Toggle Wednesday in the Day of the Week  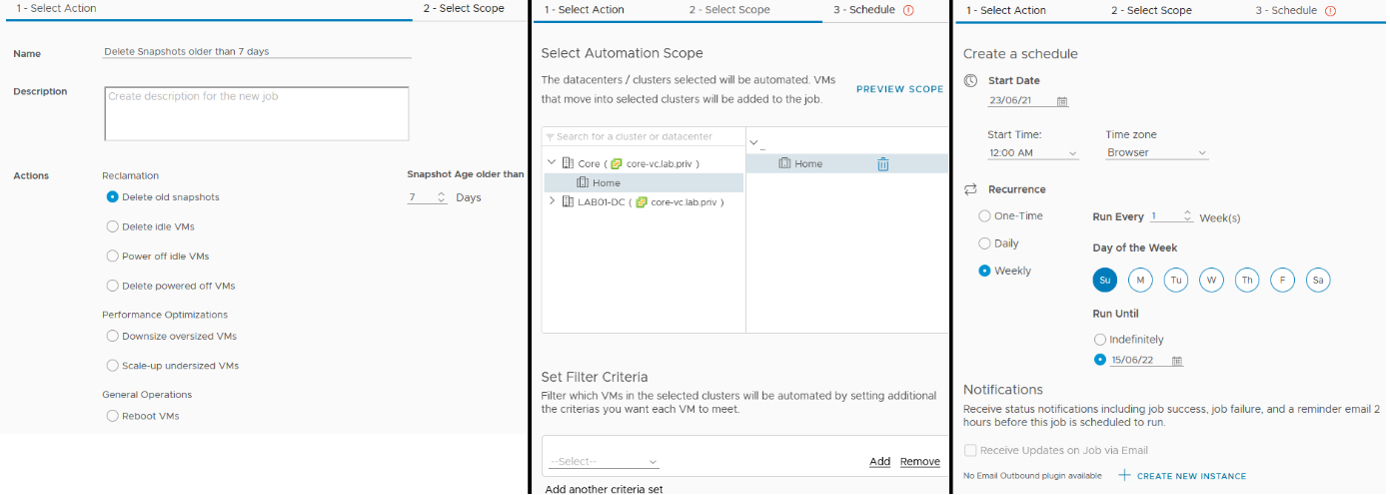(x=1211, y=281)
